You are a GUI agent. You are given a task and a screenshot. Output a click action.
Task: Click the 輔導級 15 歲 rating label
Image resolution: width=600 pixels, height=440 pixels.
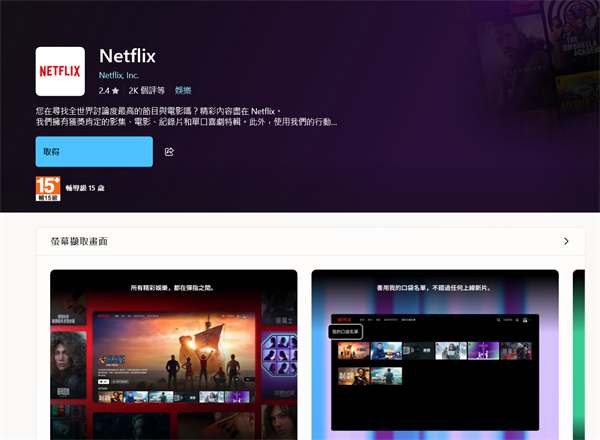click(85, 188)
